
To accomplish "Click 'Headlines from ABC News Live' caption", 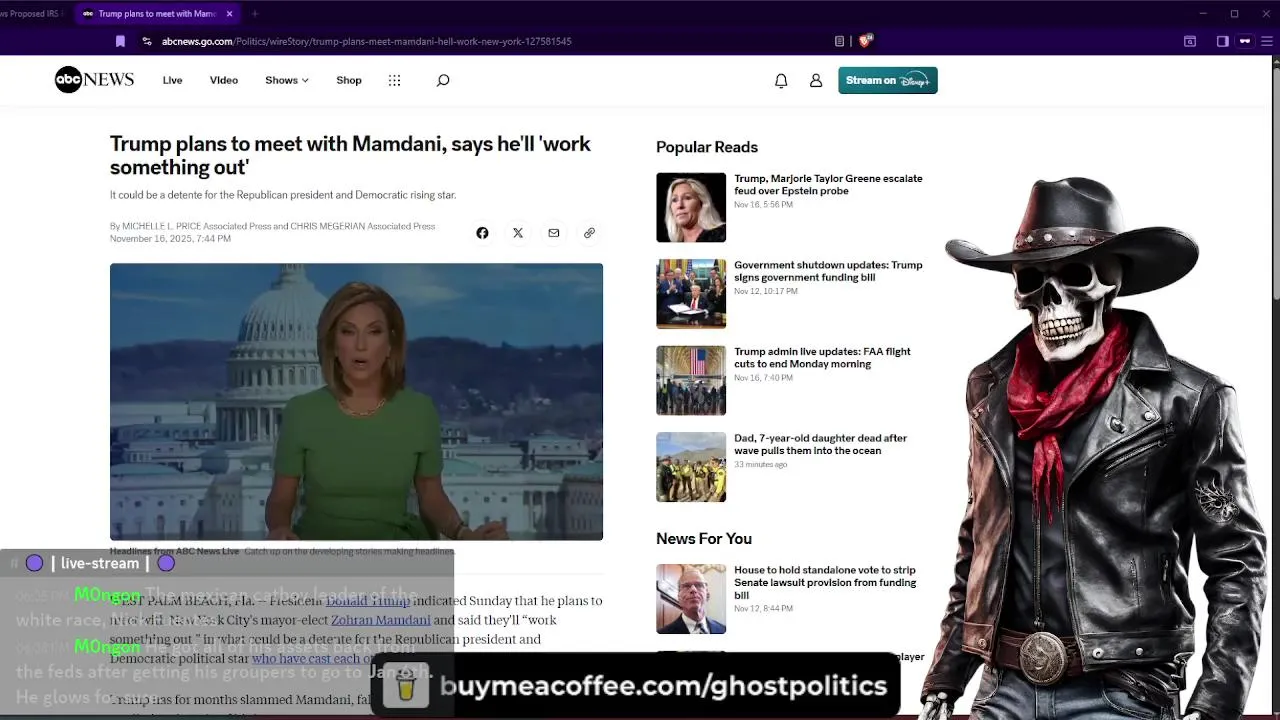I will [175, 551].
